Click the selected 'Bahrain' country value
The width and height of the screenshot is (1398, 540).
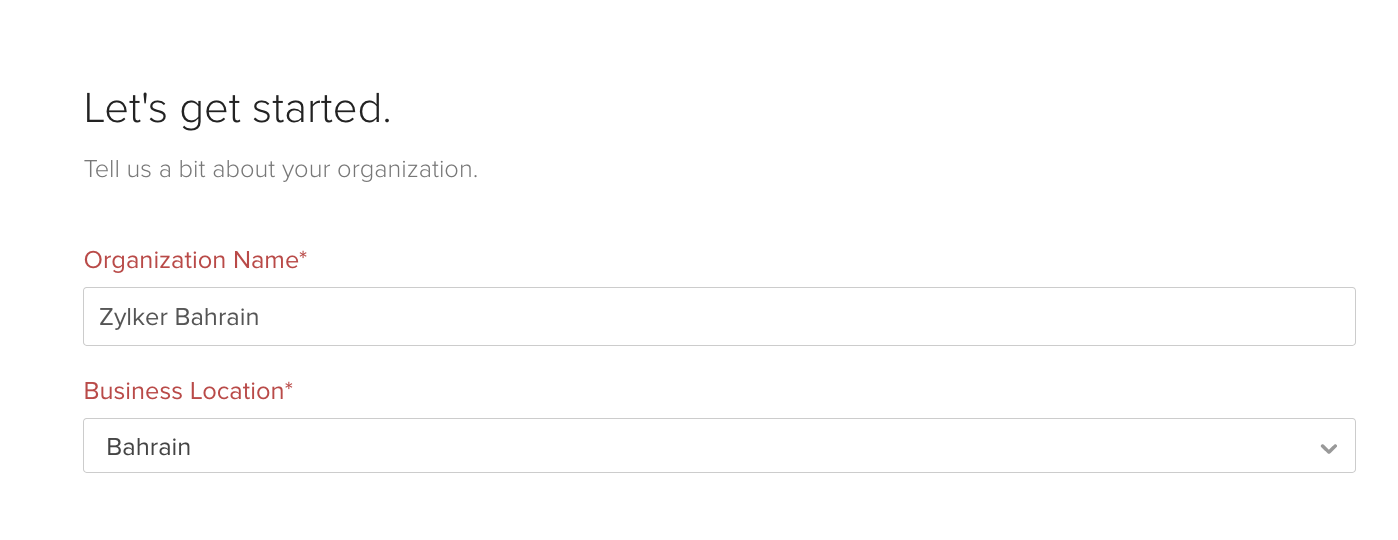tap(149, 446)
